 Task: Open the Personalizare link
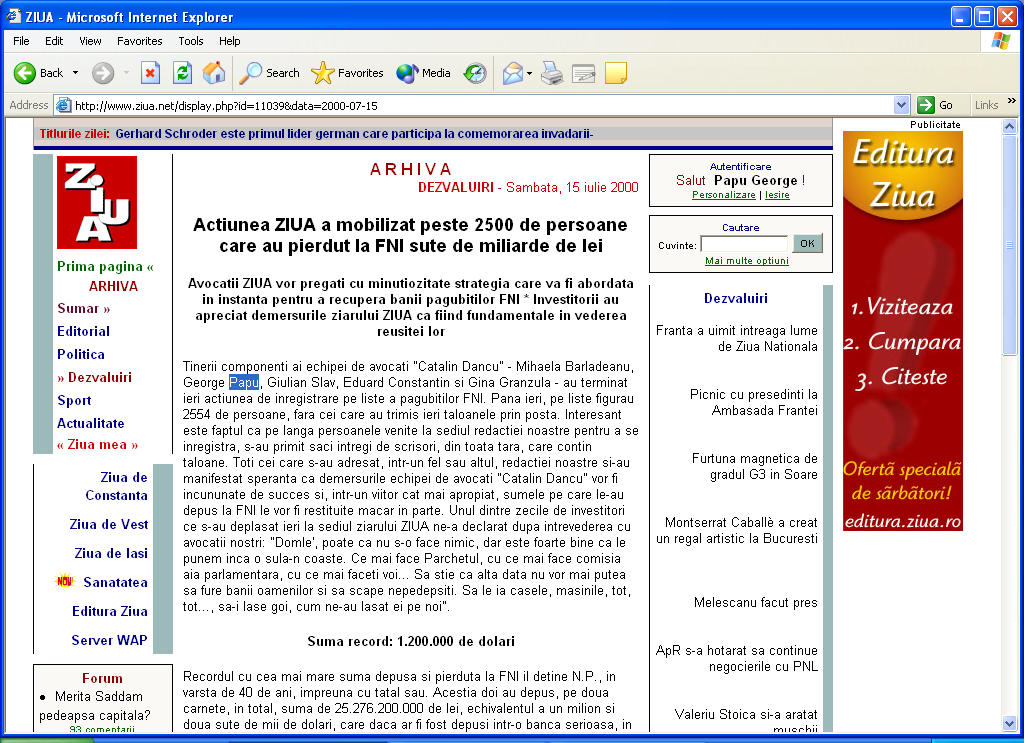[724, 195]
